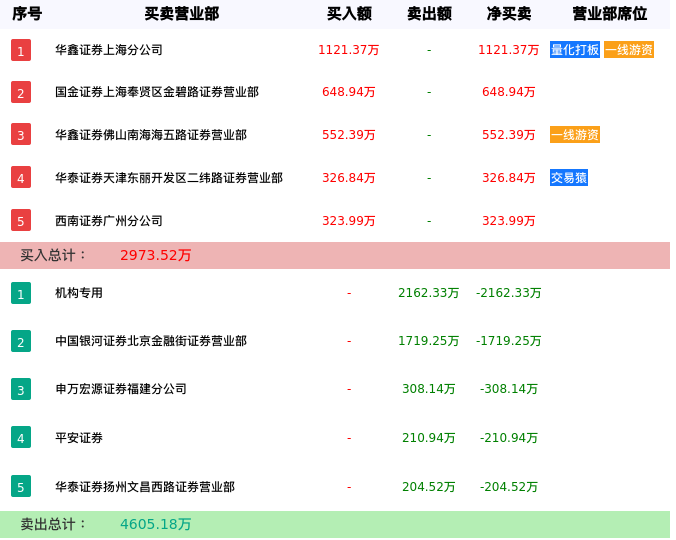676x540 pixels.
Task: Click buy amount 552.39万 under 买入额
Action: 349,135
